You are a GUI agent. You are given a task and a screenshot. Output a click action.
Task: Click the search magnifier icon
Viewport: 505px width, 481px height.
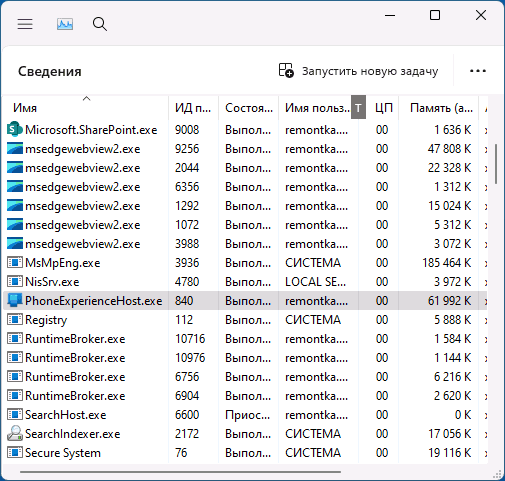click(100, 24)
